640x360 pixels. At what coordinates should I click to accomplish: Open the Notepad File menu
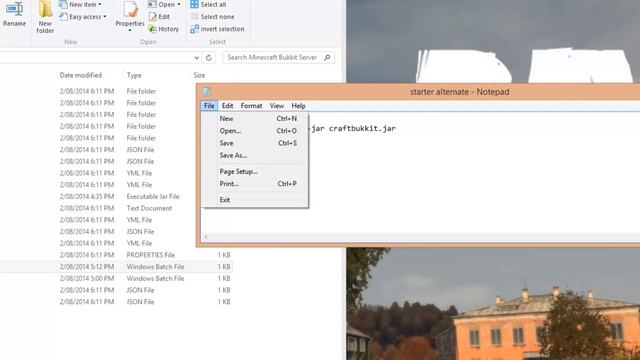pos(209,106)
